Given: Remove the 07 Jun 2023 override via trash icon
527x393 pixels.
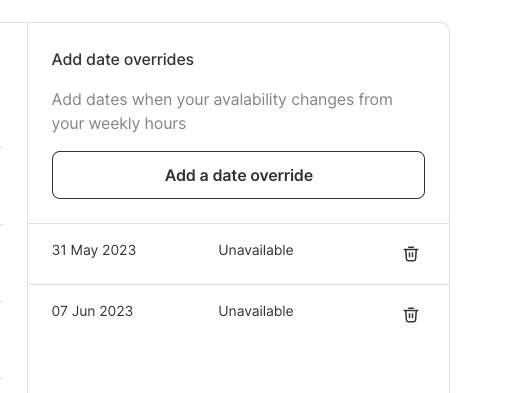Looking at the screenshot, I should (410, 315).
